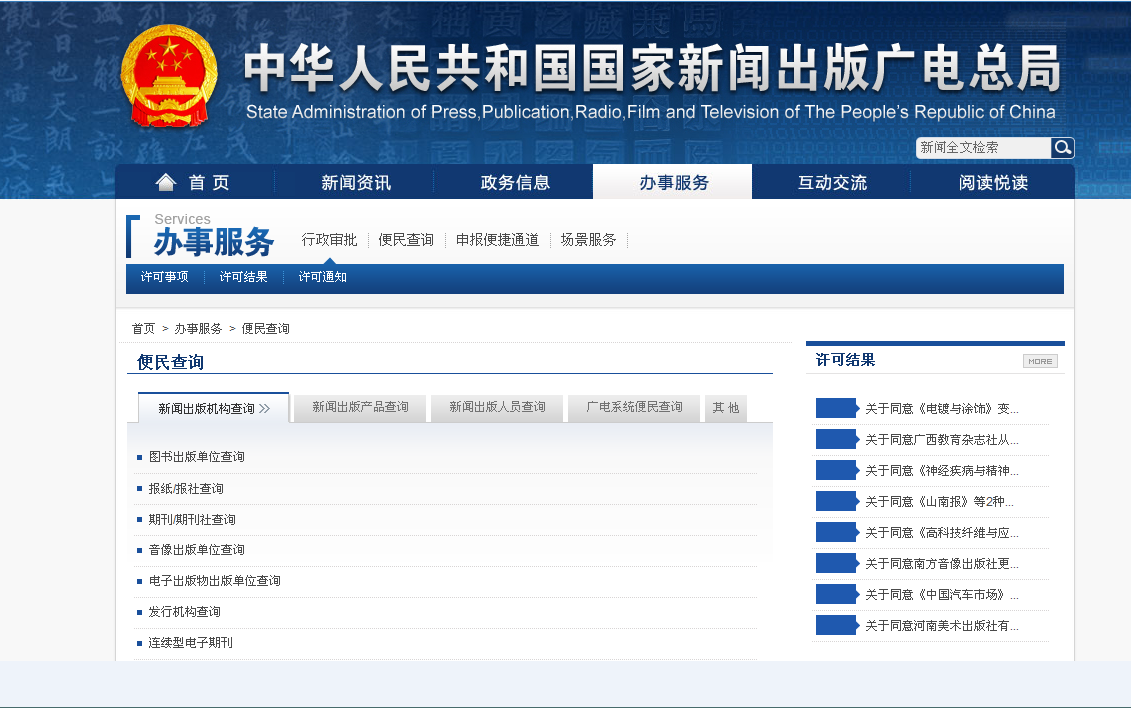The image size is (1131, 708).
Task: Select 许可事项 in the blue bar
Action: (x=164, y=277)
